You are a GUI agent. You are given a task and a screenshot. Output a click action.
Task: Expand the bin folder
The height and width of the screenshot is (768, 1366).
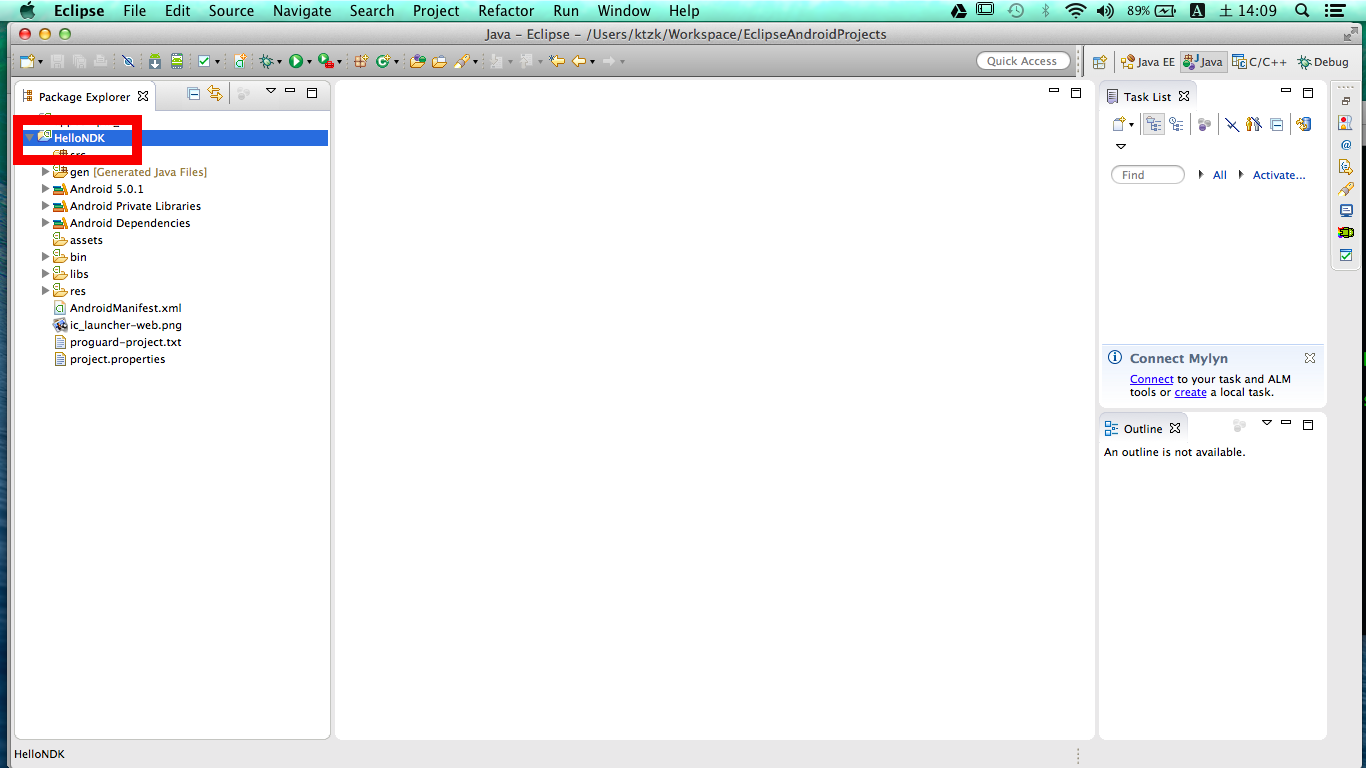point(45,257)
